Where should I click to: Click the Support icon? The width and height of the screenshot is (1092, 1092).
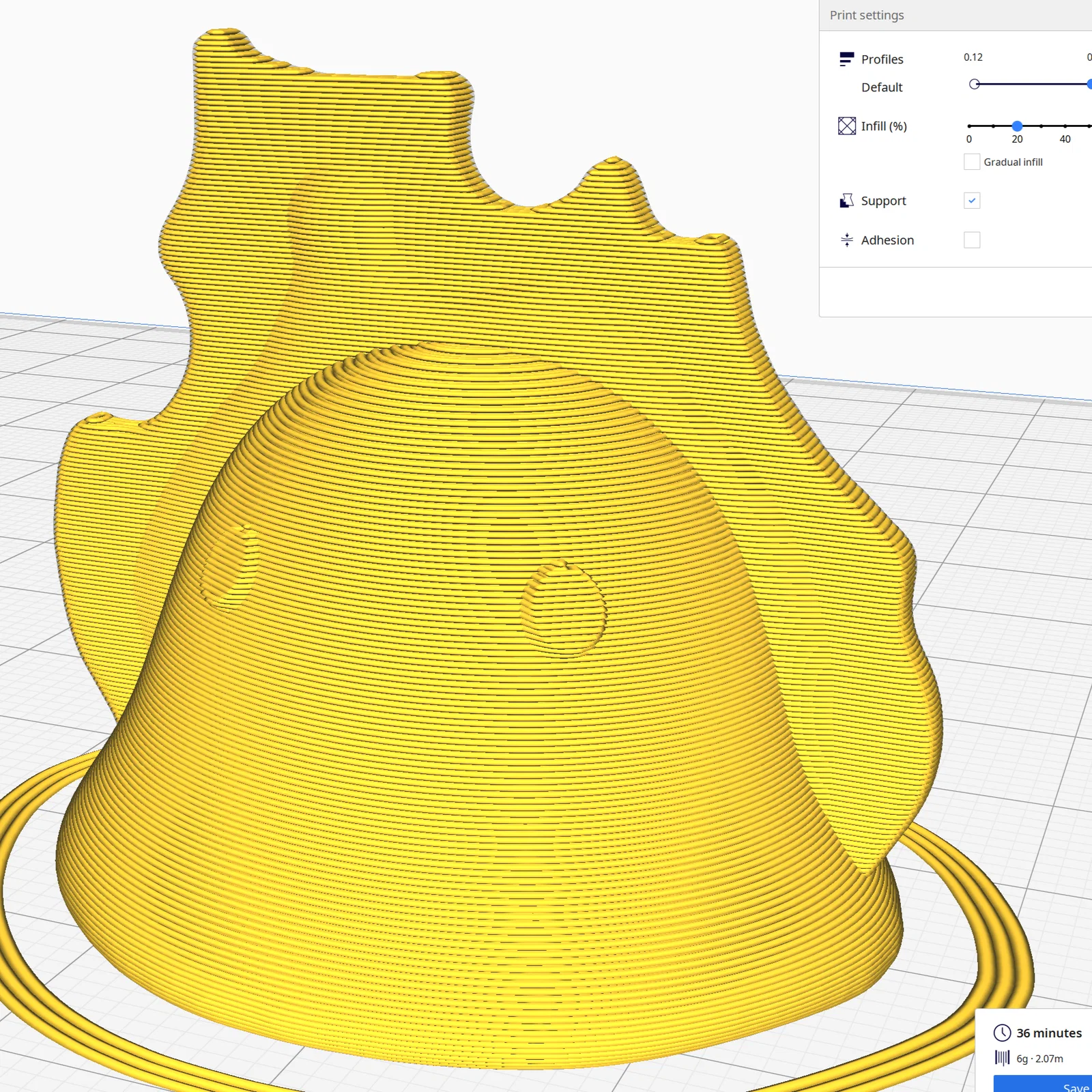pos(846,201)
